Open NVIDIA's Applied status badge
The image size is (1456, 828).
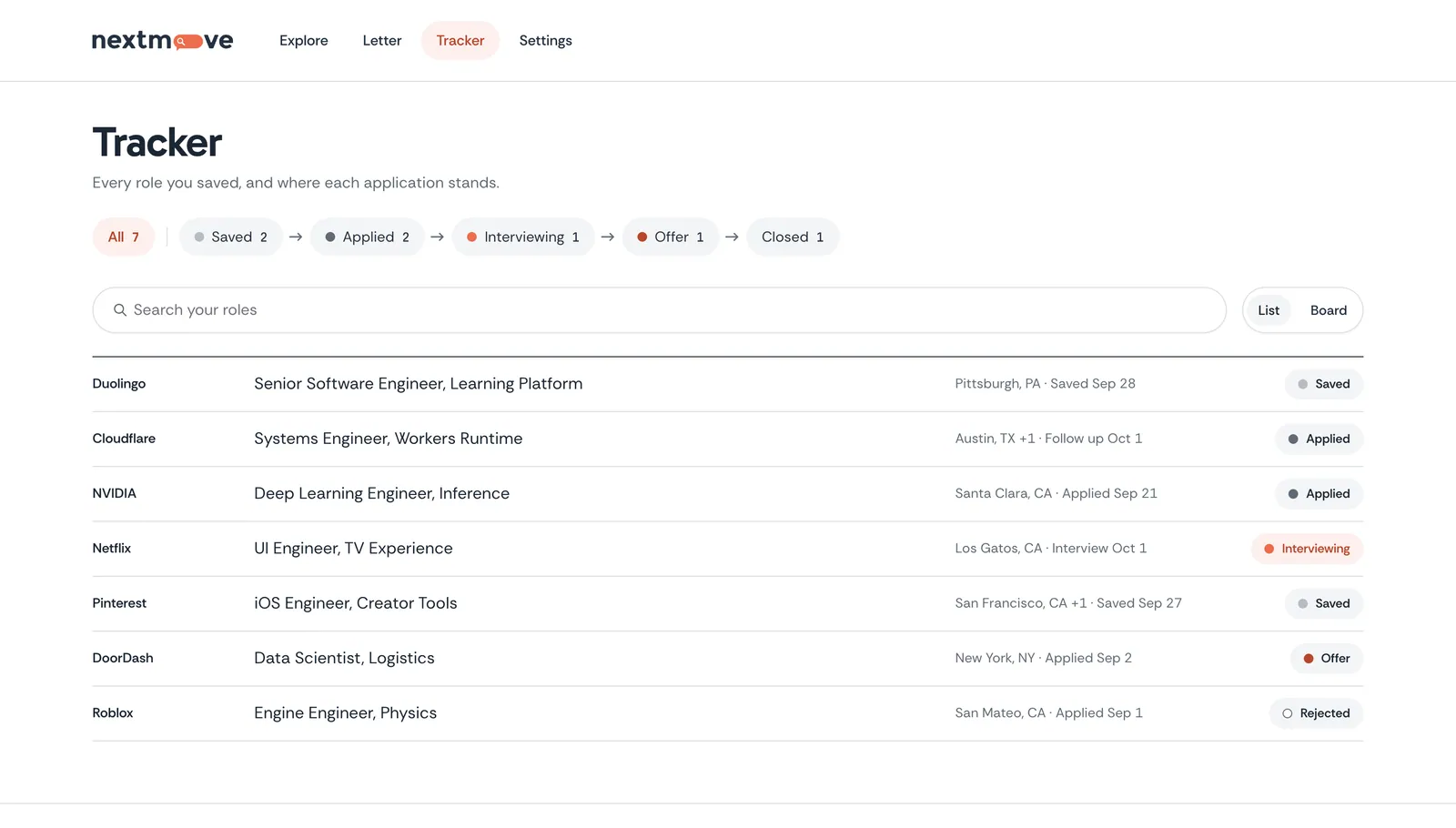pos(1319,494)
